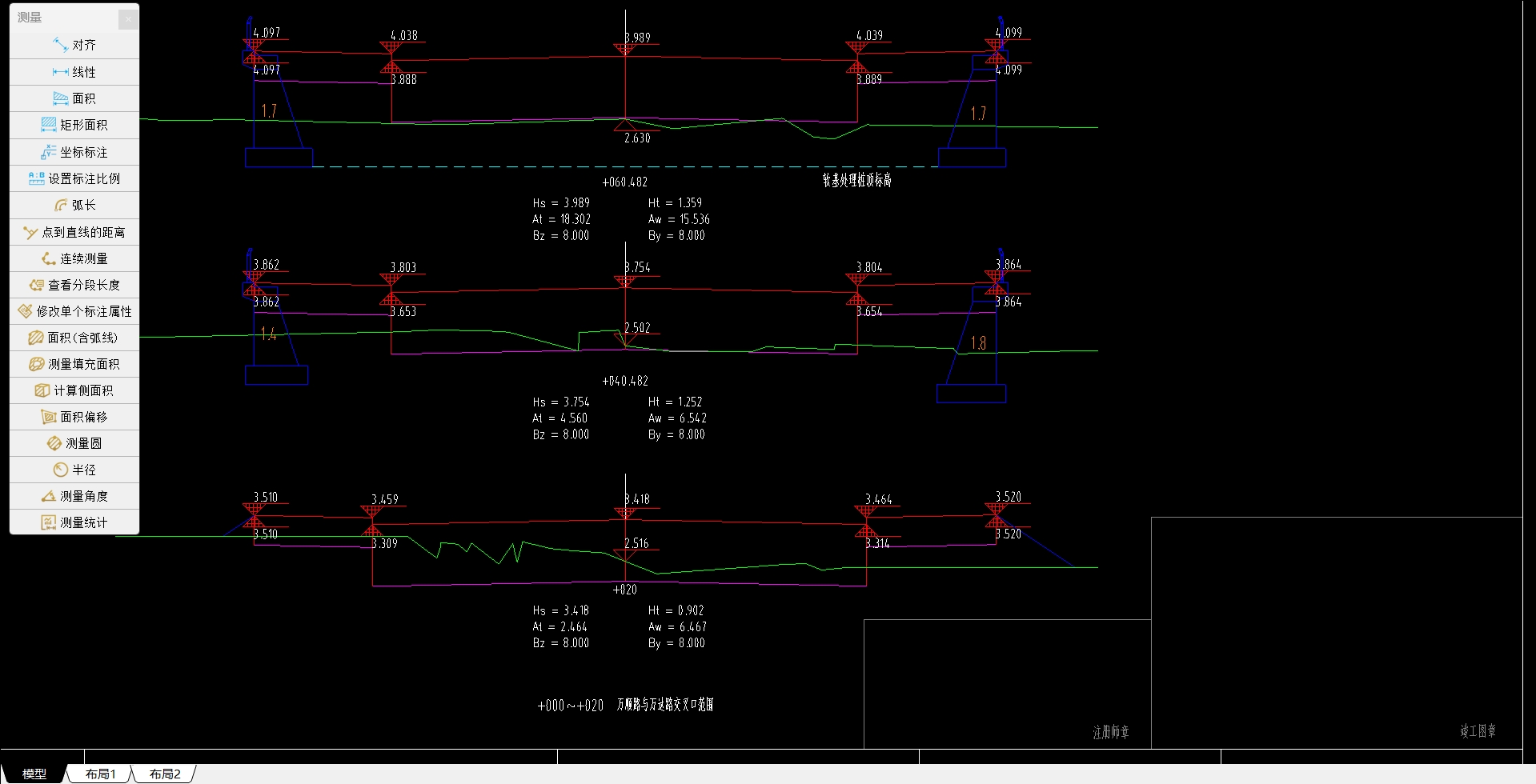Activate 面积(含弧线) area with arcs tool
The height and width of the screenshot is (784, 1536).
pos(74,338)
